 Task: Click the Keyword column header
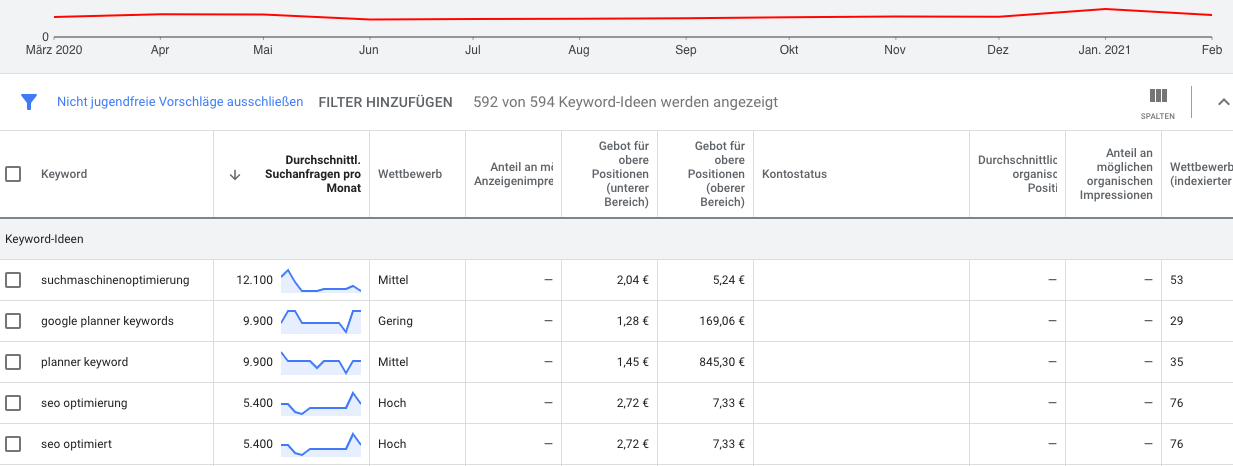pos(64,174)
